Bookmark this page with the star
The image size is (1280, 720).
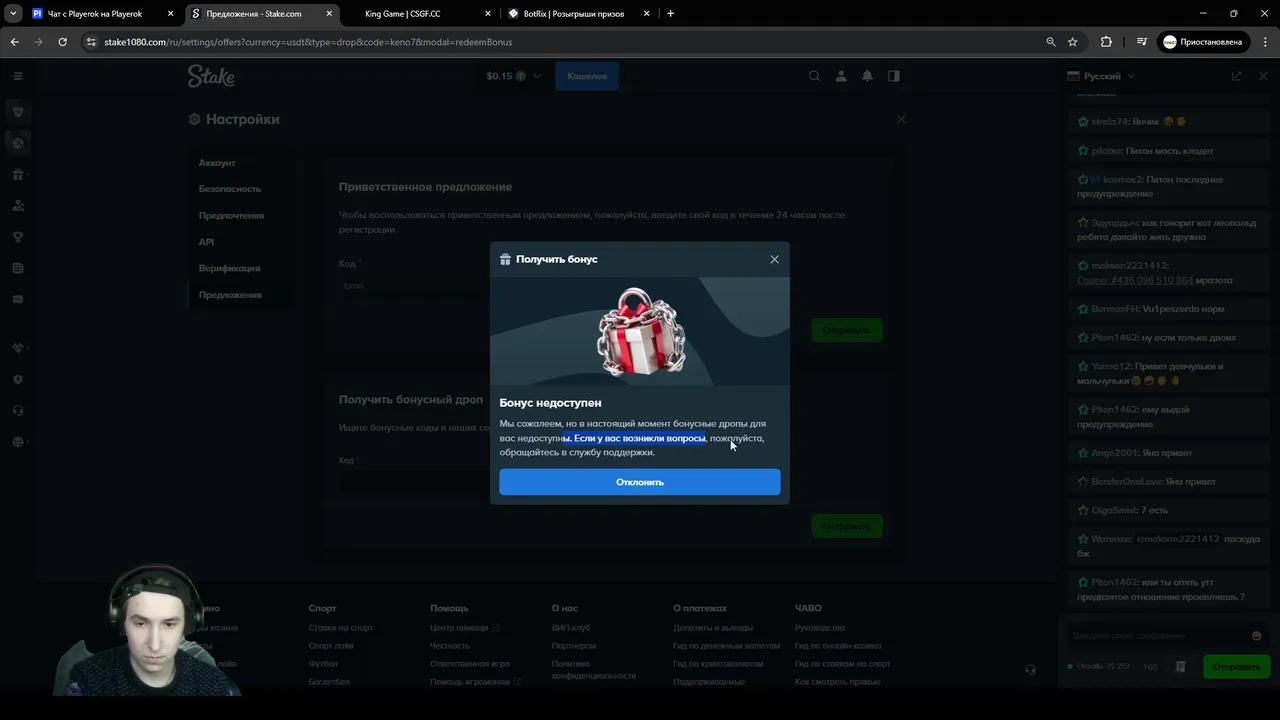point(1073,42)
